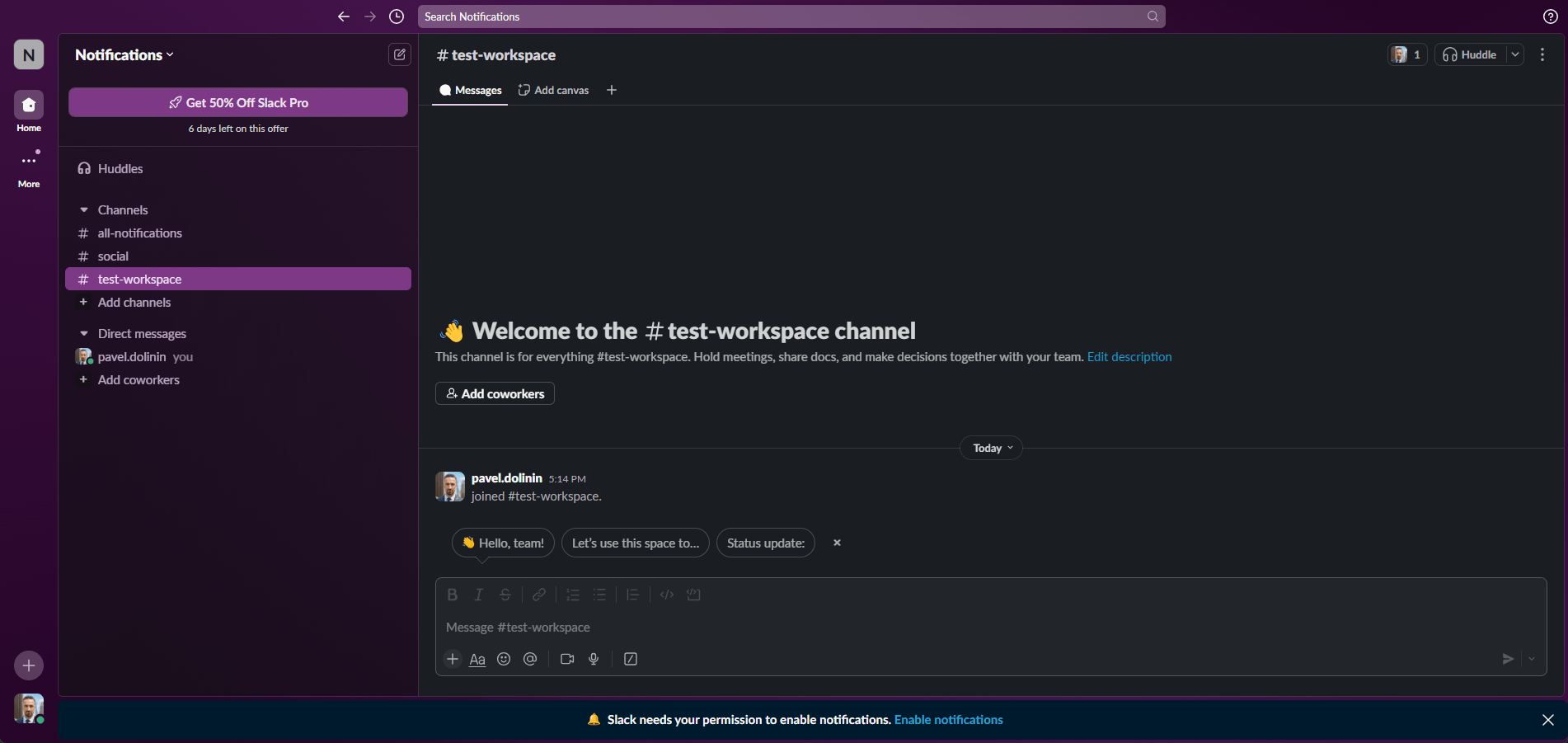Click the help question mark icon
1568x743 pixels.
point(1550,16)
